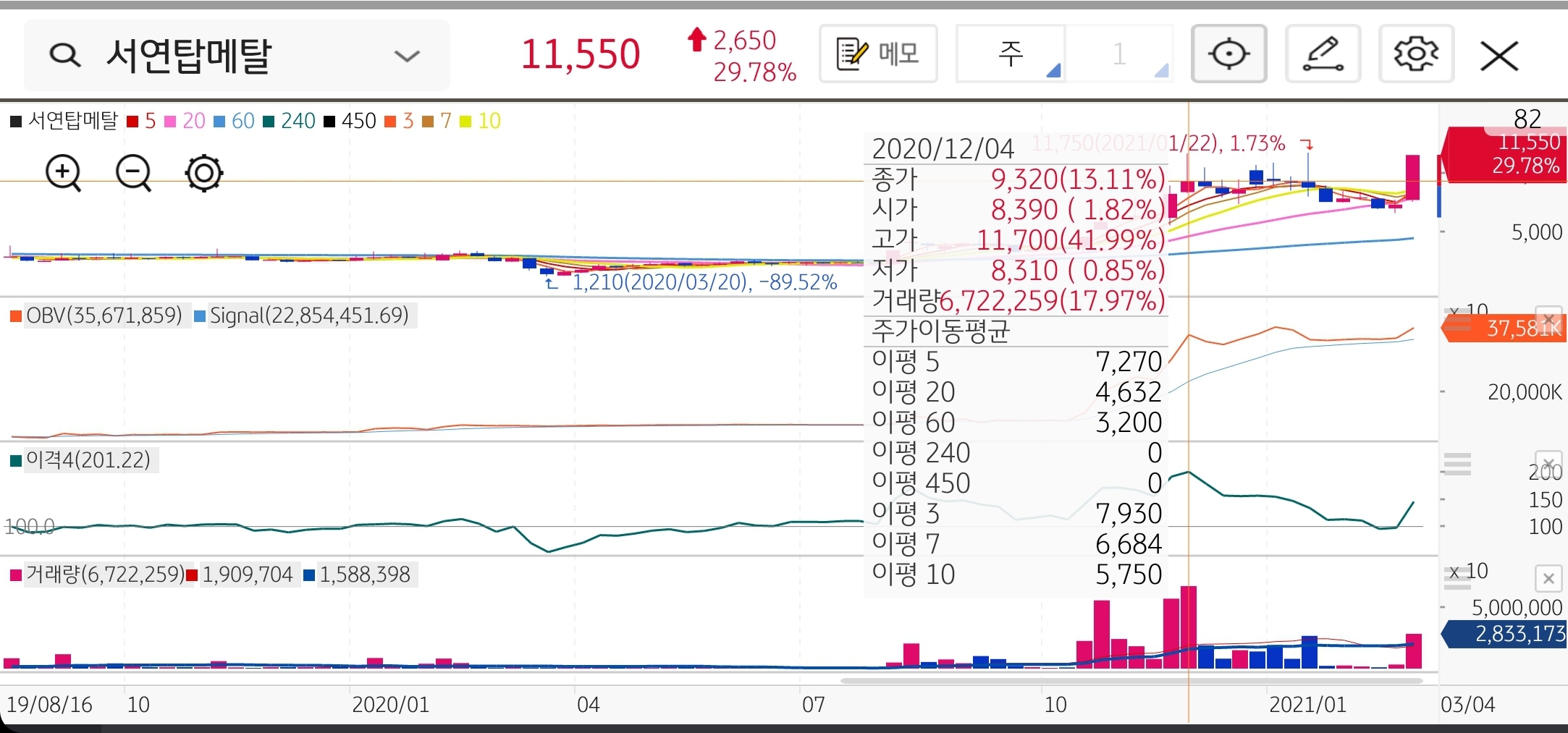Click the 2021/01 date axis label
1568x733 pixels.
coord(1307,705)
